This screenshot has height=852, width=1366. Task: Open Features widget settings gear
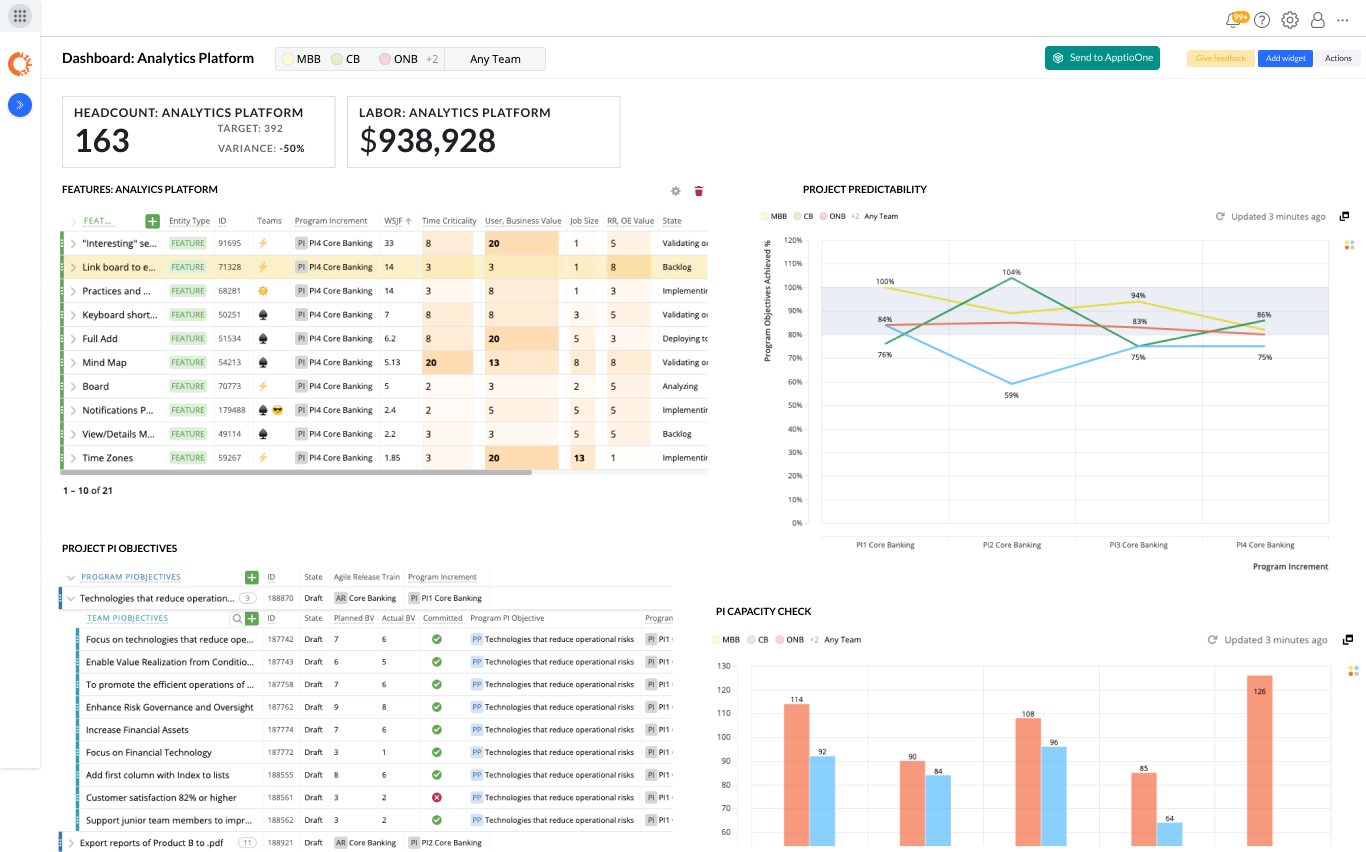675,191
